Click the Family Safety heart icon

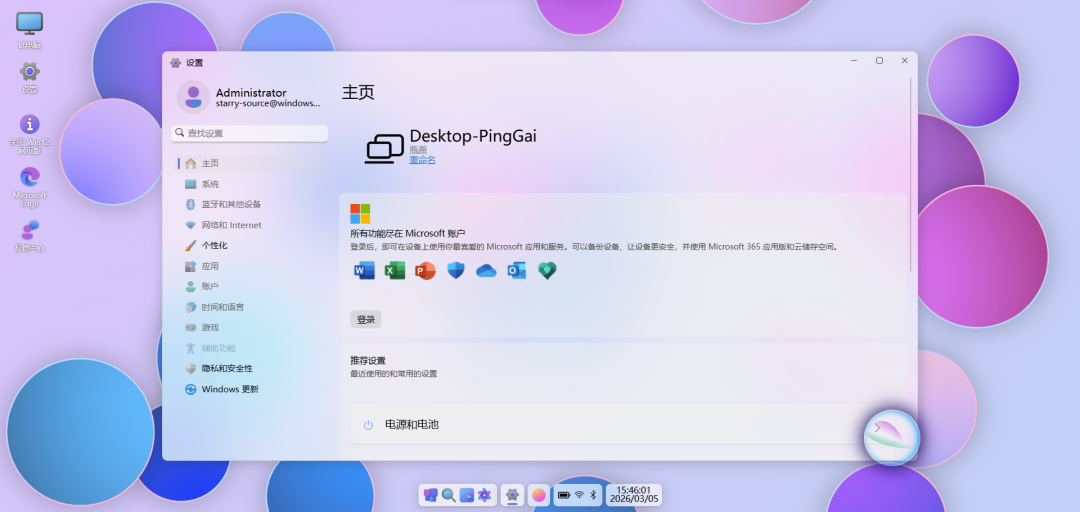click(x=547, y=271)
